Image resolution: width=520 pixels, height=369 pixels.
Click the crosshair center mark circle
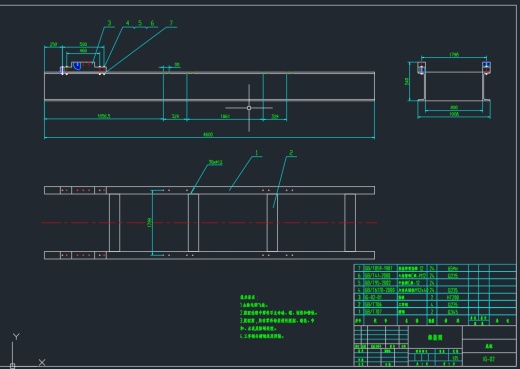249,108
